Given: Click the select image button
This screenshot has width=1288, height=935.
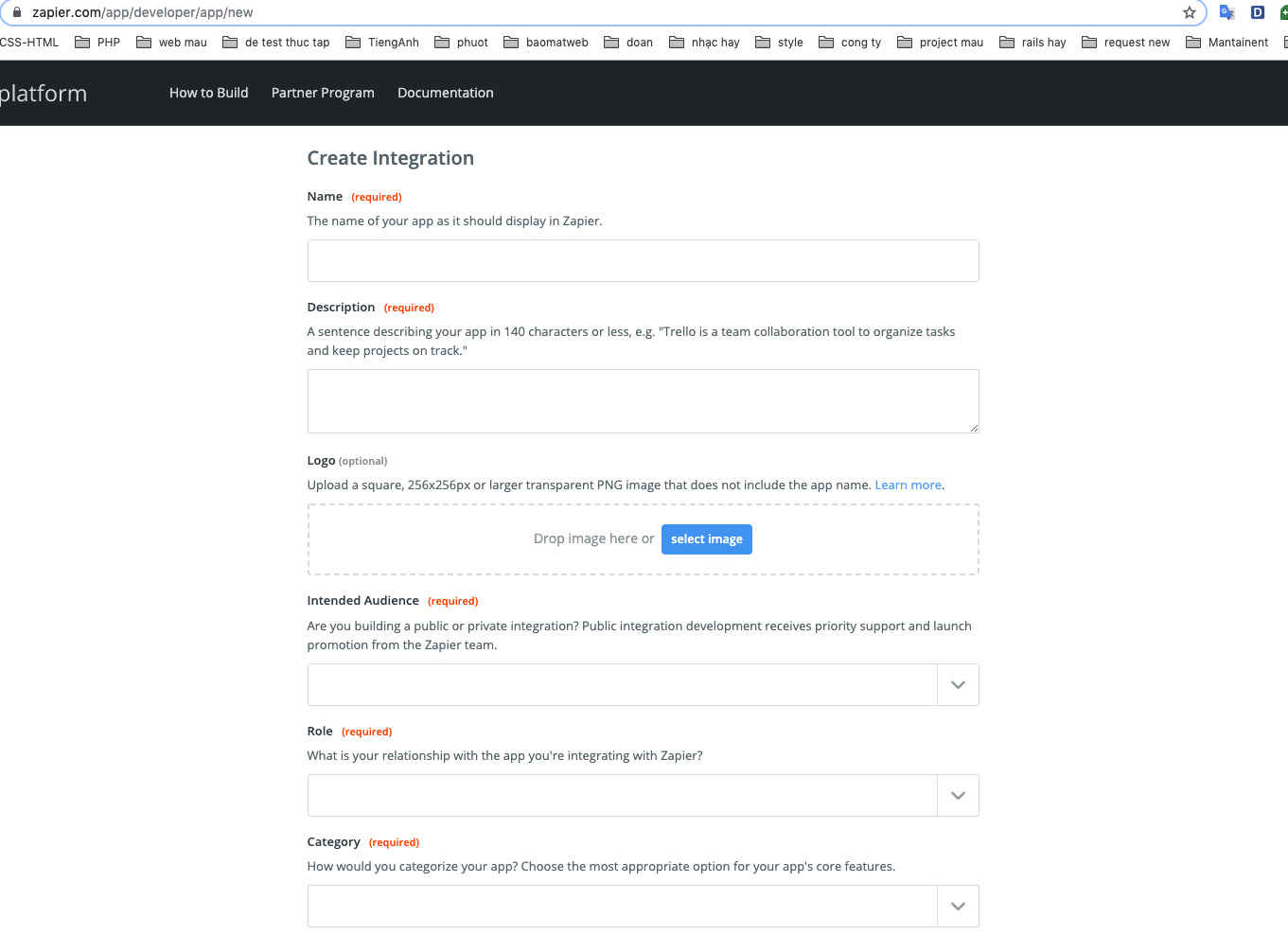Looking at the screenshot, I should pyautogui.click(x=706, y=539).
